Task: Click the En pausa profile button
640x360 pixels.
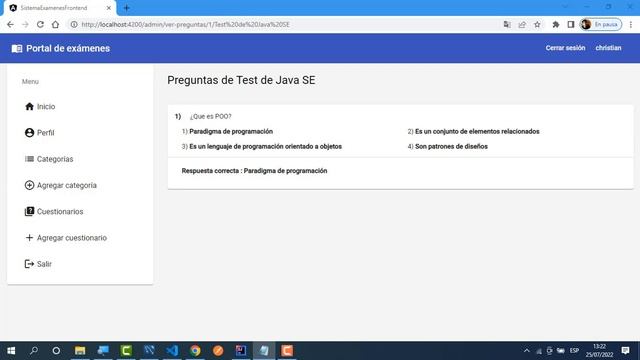Action: point(601,24)
